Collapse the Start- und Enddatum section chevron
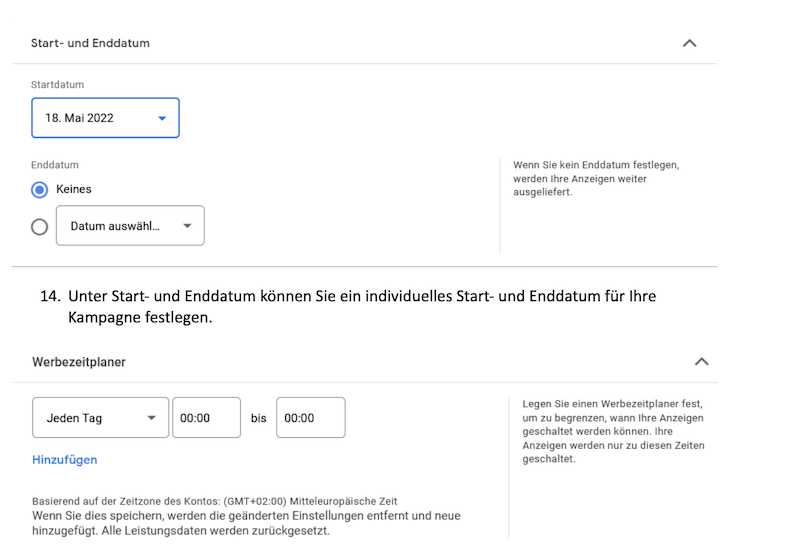Image resolution: width=800 pixels, height=558 pixels. [x=689, y=43]
